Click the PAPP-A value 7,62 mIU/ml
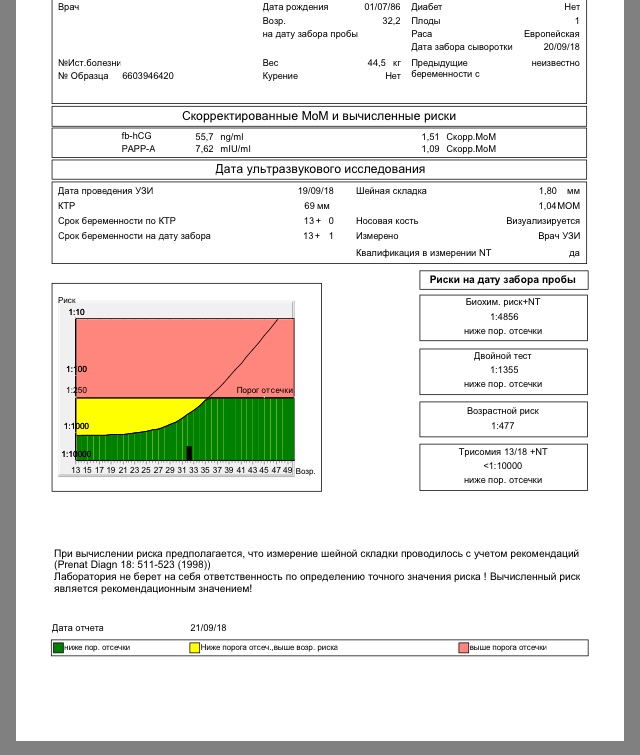The width and height of the screenshot is (640, 755). click(x=217, y=149)
